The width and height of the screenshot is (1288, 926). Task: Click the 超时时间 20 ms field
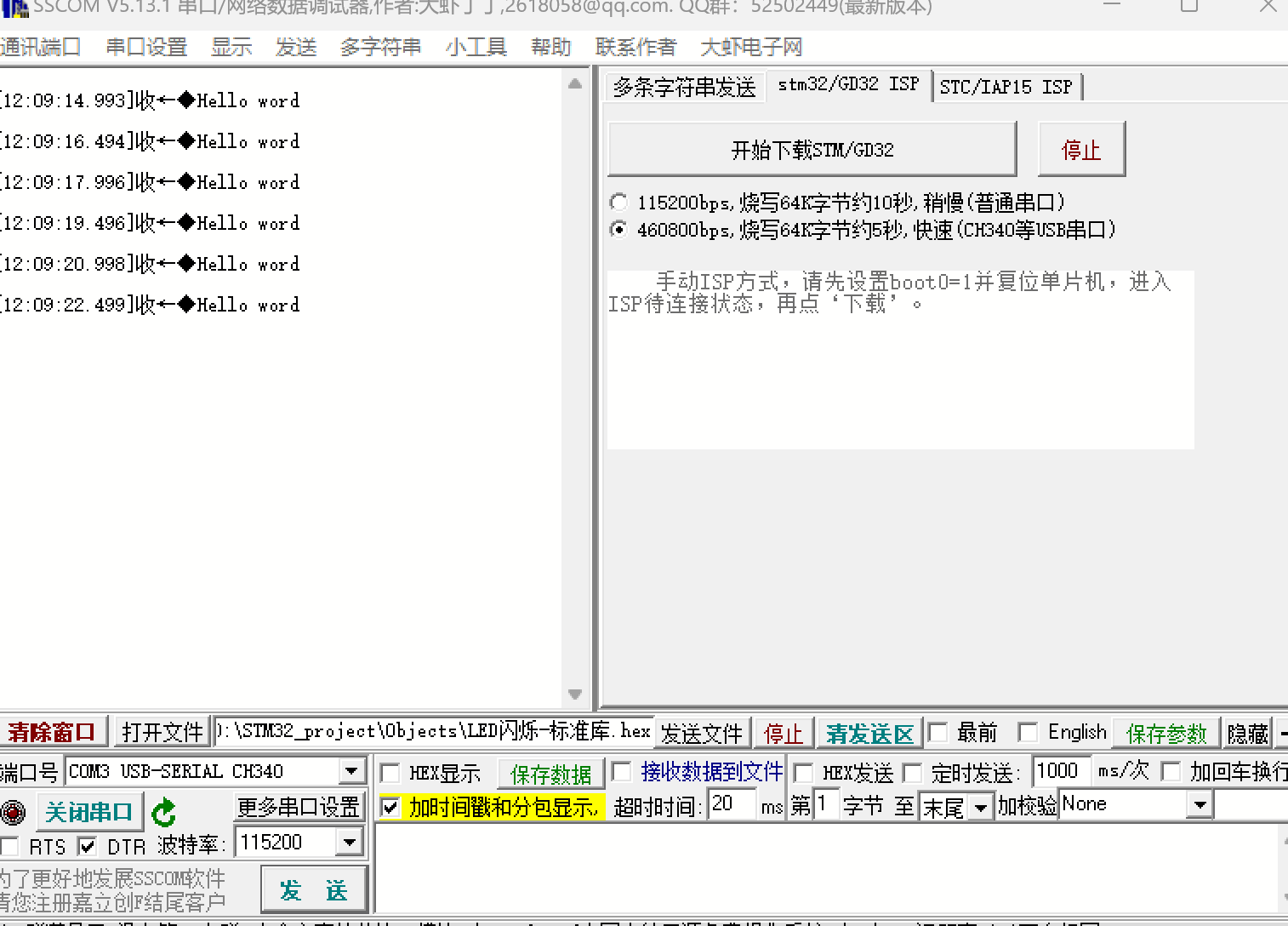click(732, 803)
